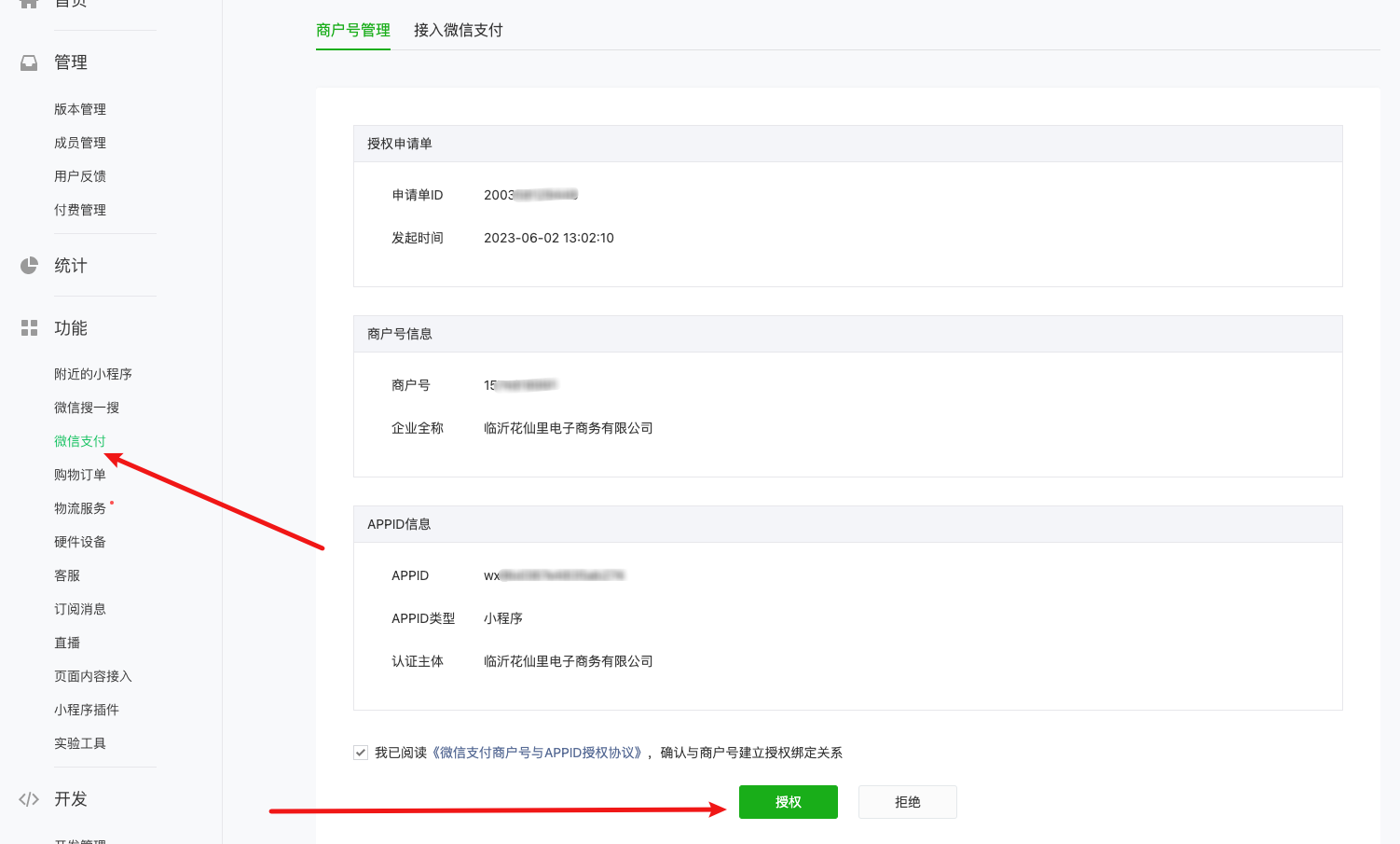Screen dimensions: 1400x844
Task: Open 客服 menu item
Action: coord(67,575)
